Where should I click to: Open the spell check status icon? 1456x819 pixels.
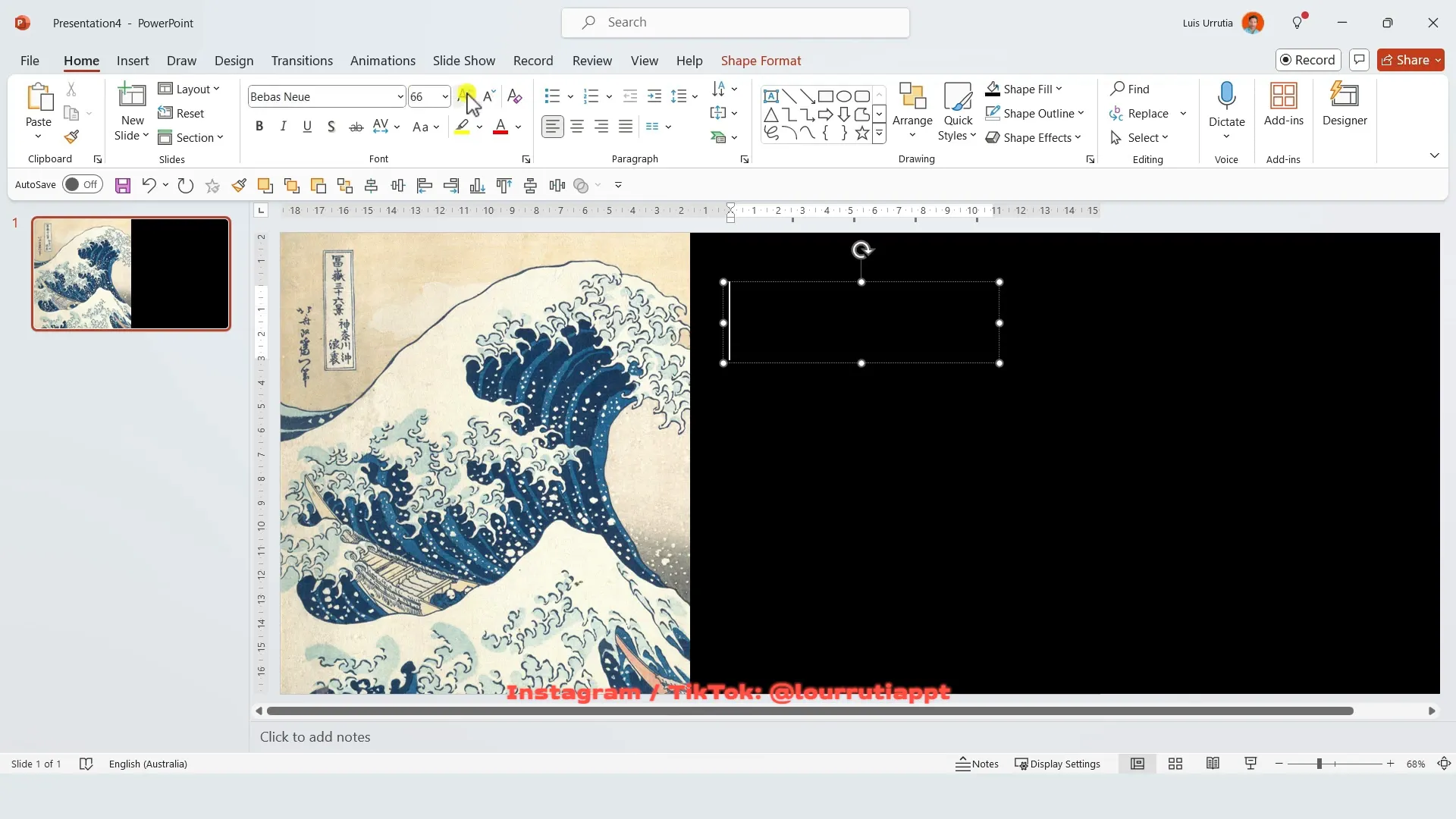pyautogui.click(x=86, y=764)
